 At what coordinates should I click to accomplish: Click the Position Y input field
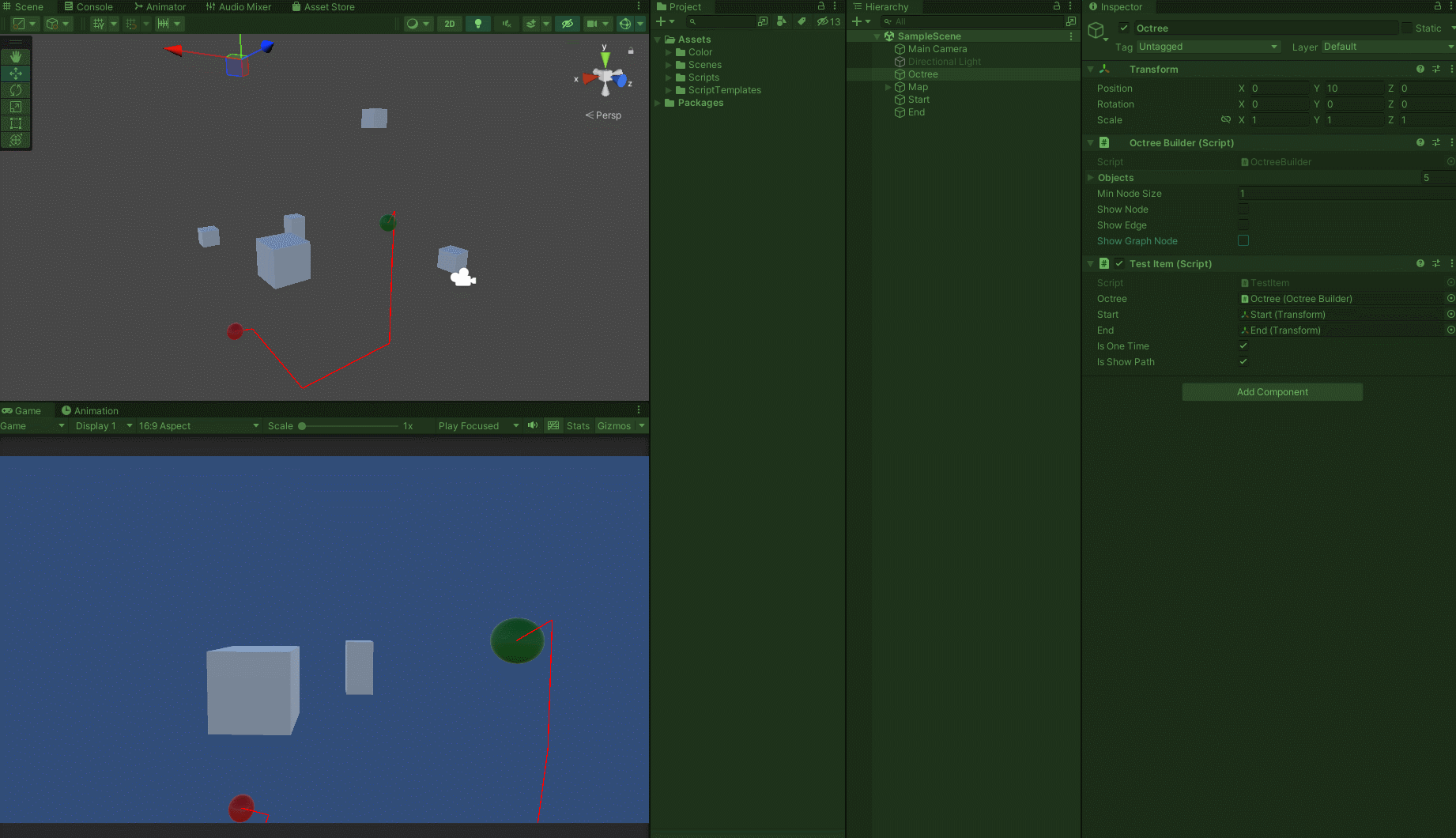tap(1353, 88)
